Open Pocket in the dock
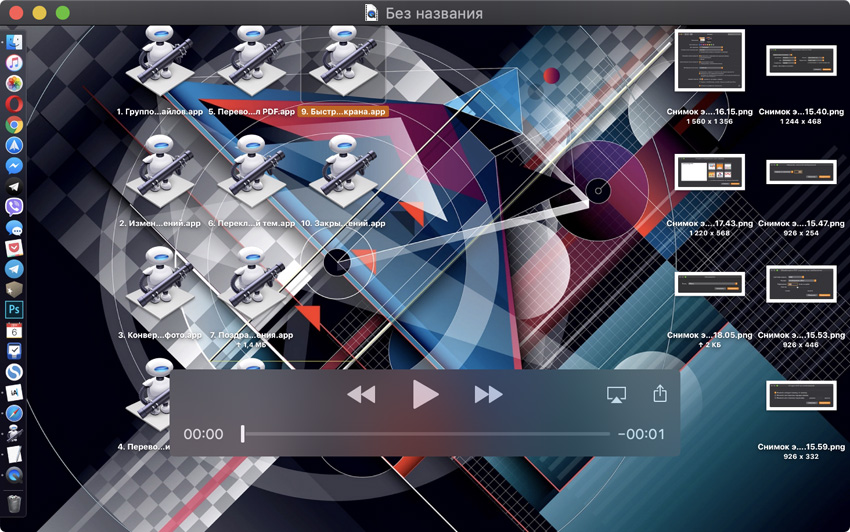This screenshot has height=532, width=850. 14,248
